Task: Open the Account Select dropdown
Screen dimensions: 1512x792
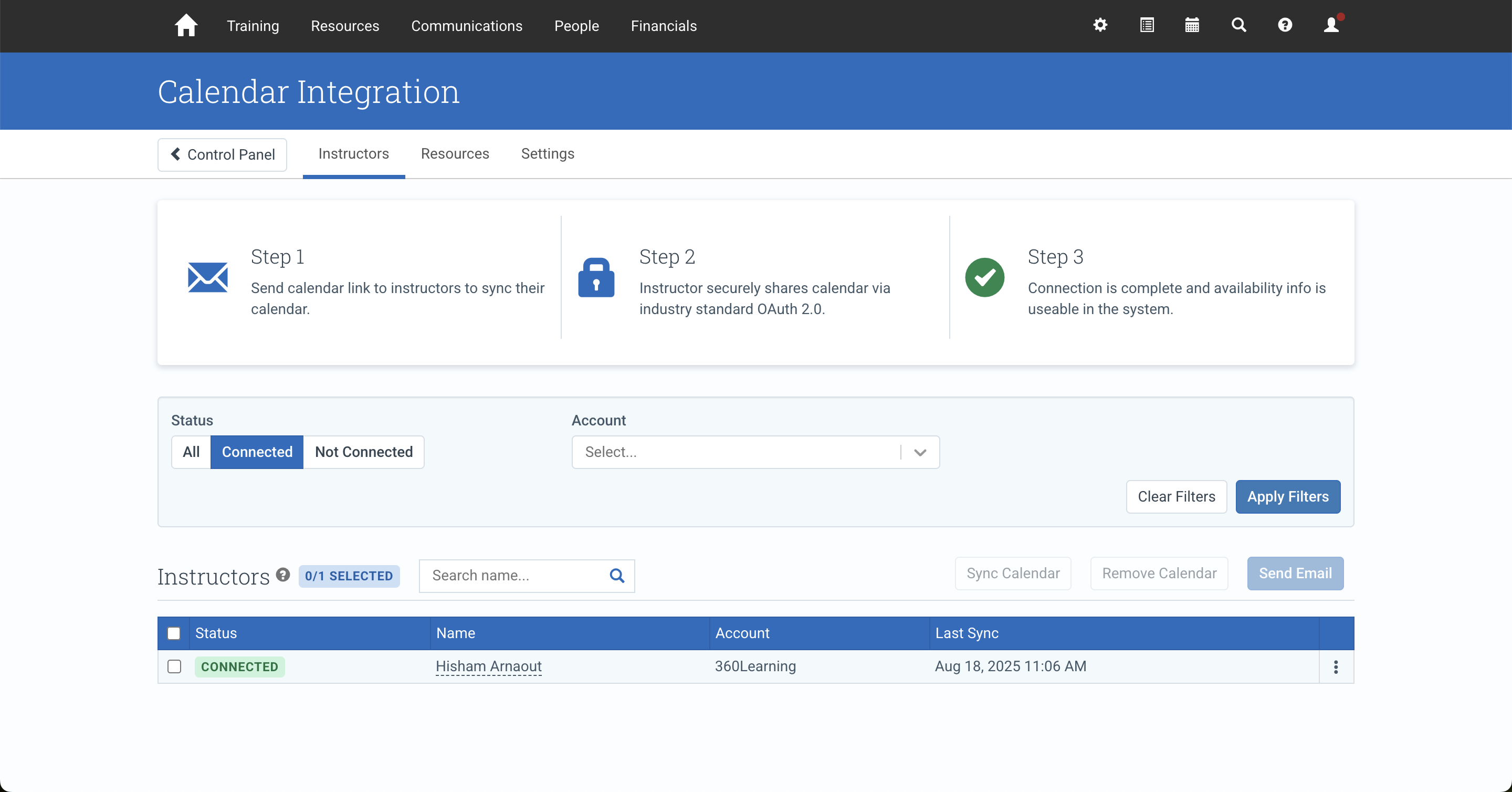Action: (755, 452)
